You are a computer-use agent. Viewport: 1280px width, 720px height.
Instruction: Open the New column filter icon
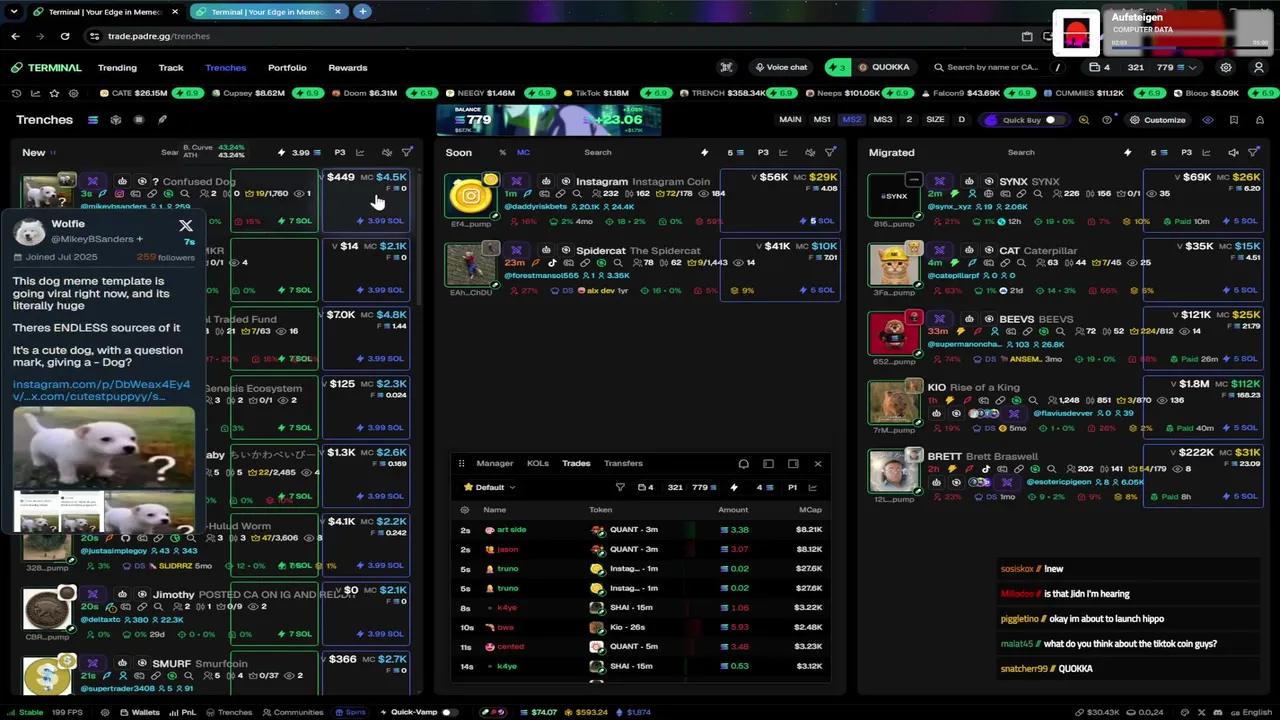[407, 153]
